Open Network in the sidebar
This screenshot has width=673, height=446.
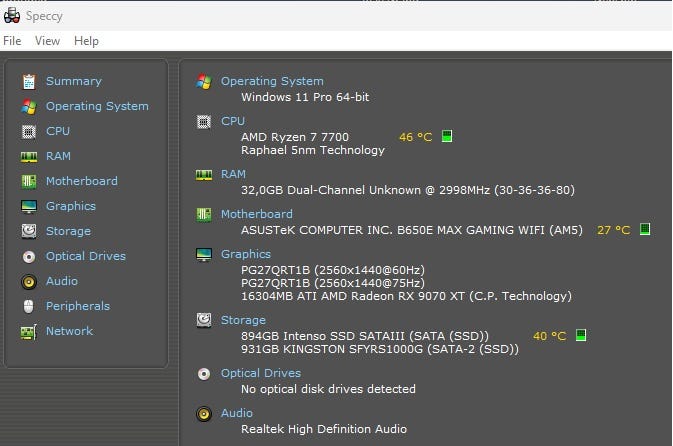tap(69, 331)
